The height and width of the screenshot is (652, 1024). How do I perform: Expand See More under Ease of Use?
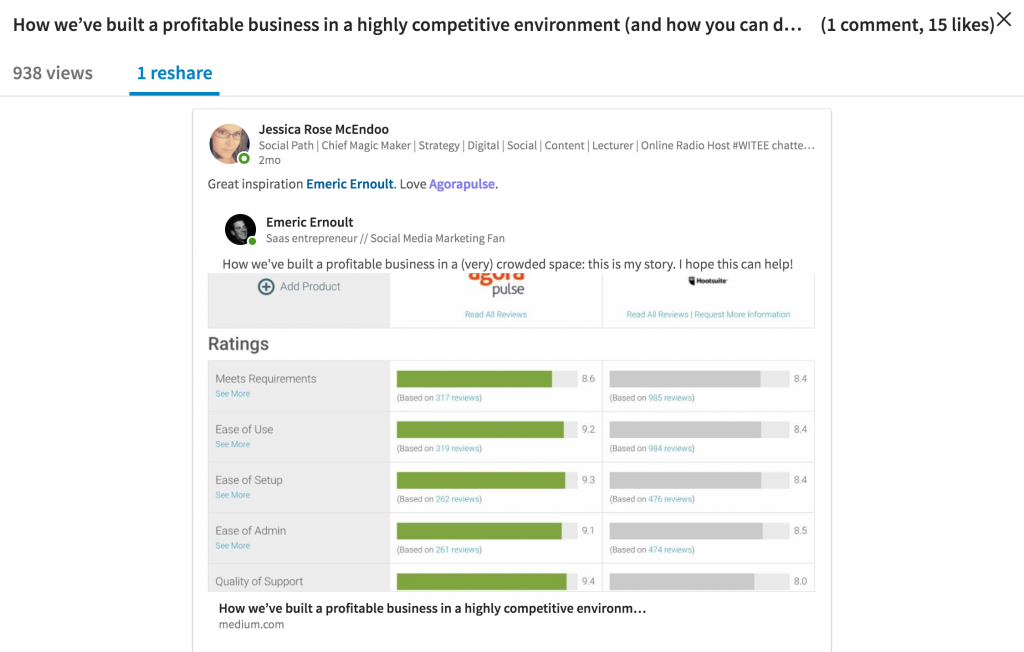[233, 445]
